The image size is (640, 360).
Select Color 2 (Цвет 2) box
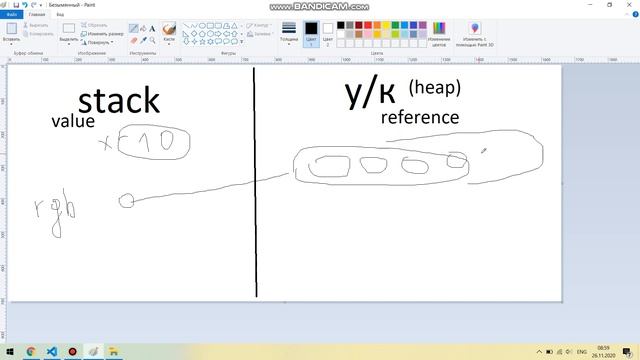[x=328, y=33]
